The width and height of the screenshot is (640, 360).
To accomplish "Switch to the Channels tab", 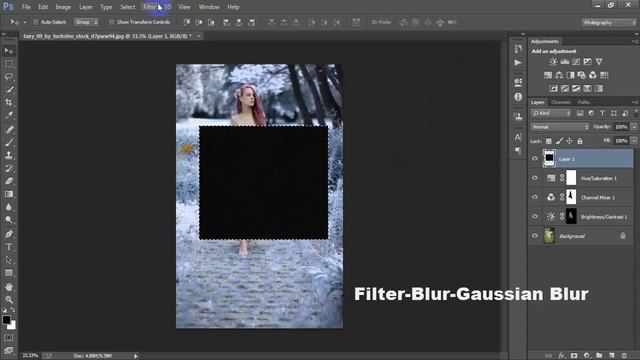I will (561, 102).
